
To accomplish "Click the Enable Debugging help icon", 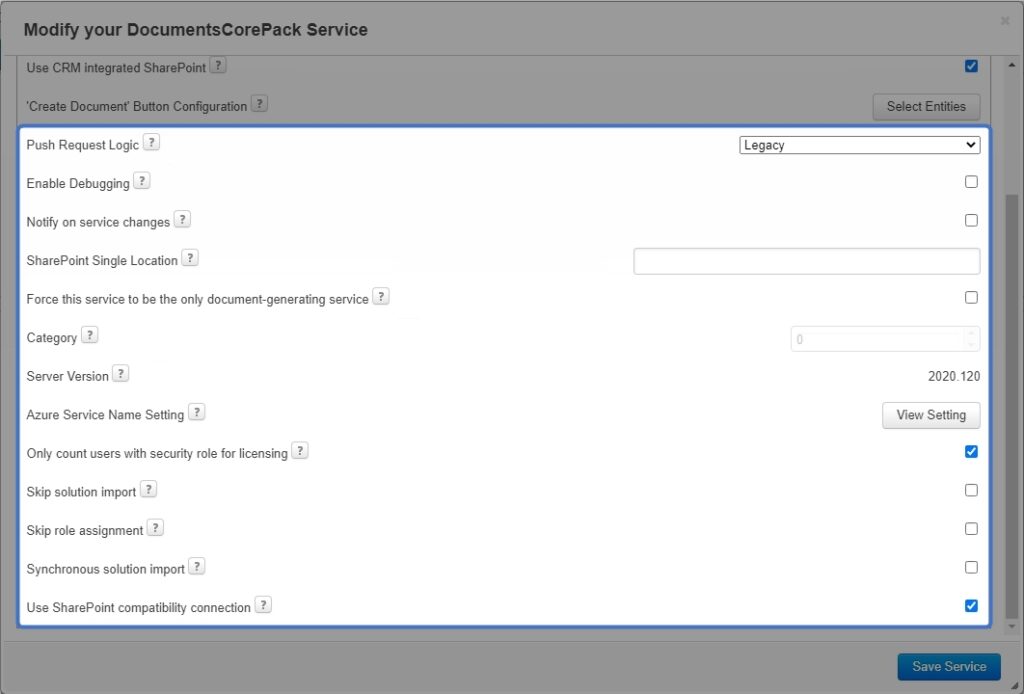I will (139, 180).
